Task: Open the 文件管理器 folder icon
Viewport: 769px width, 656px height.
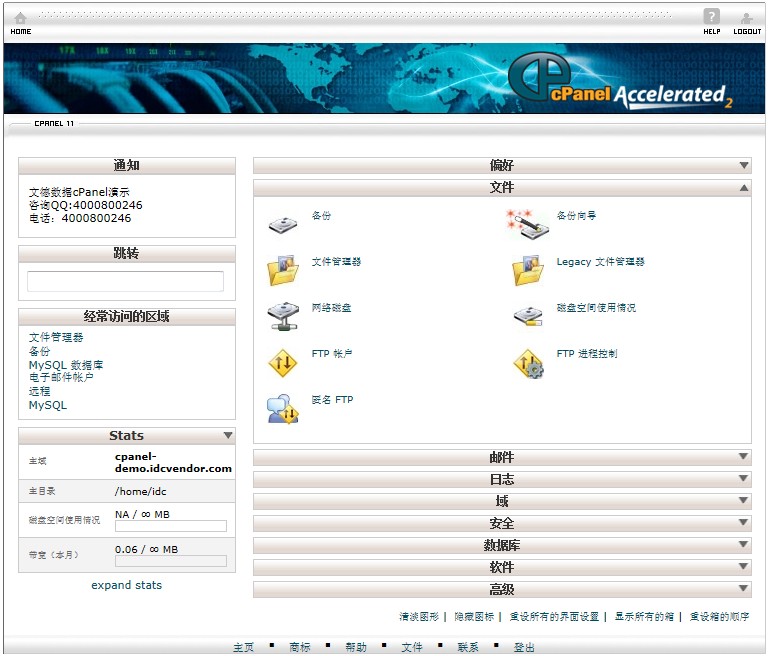Action: (x=283, y=270)
